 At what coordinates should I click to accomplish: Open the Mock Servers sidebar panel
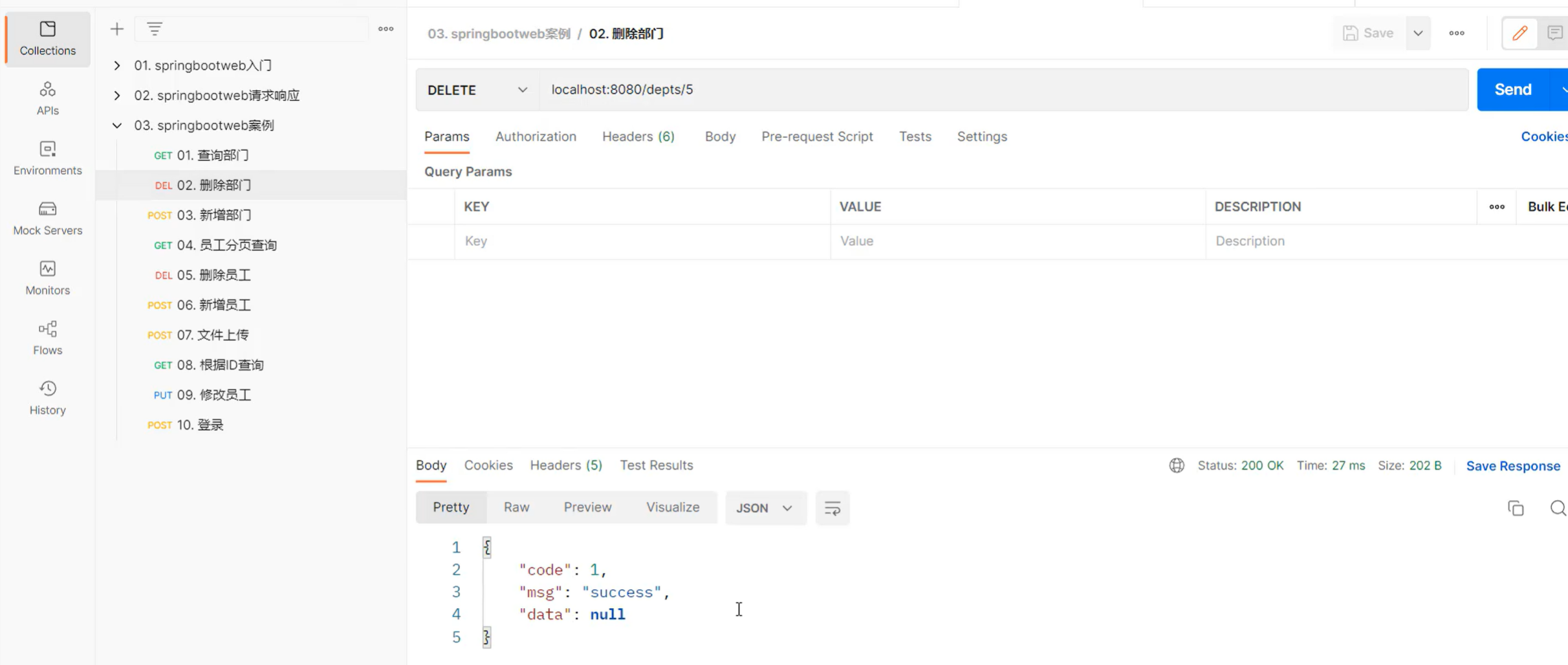click(x=47, y=219)
